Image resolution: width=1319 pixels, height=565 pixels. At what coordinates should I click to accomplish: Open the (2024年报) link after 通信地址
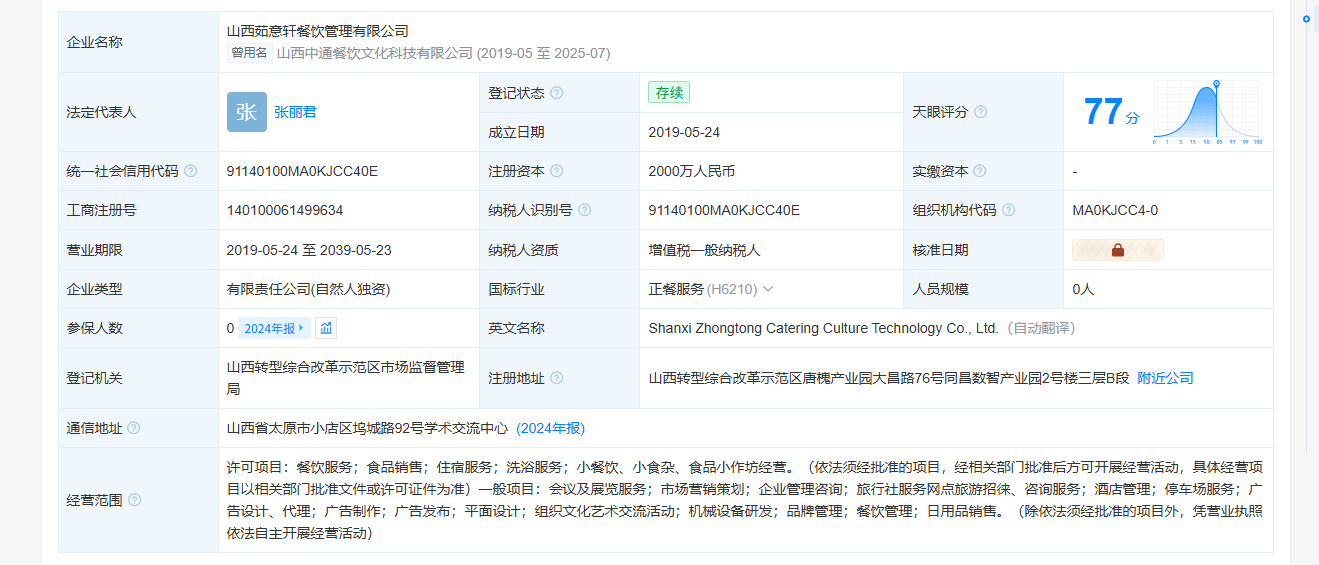(551, 428)
